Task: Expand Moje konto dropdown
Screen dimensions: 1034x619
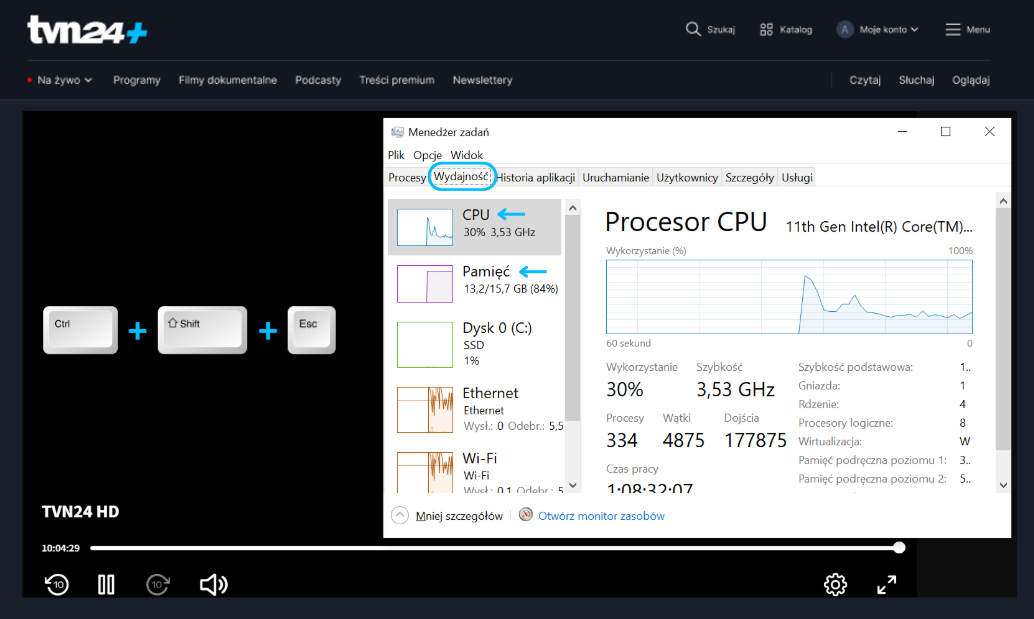Action: pyautogui.click(x=878, y=30)
